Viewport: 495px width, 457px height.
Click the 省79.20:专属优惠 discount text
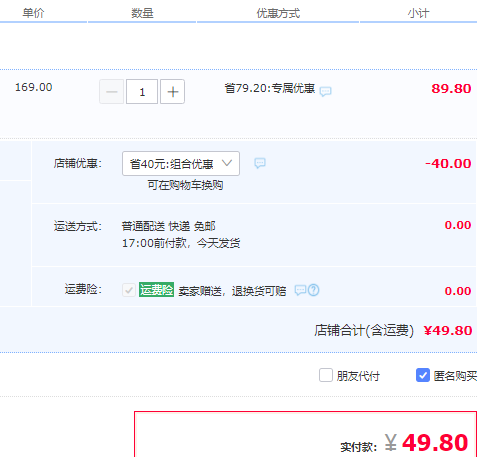click(270, 88)
